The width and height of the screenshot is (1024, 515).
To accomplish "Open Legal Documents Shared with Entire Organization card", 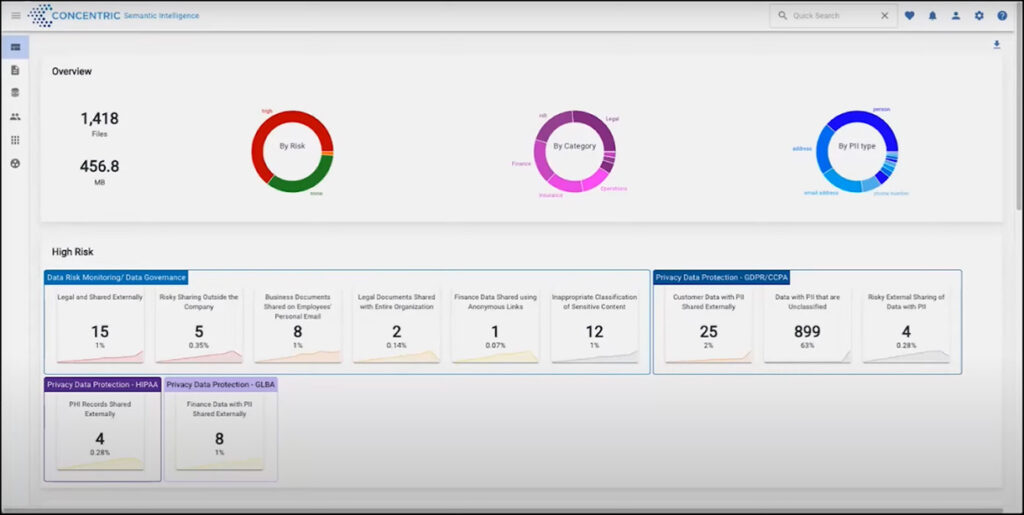I will 396,326.
